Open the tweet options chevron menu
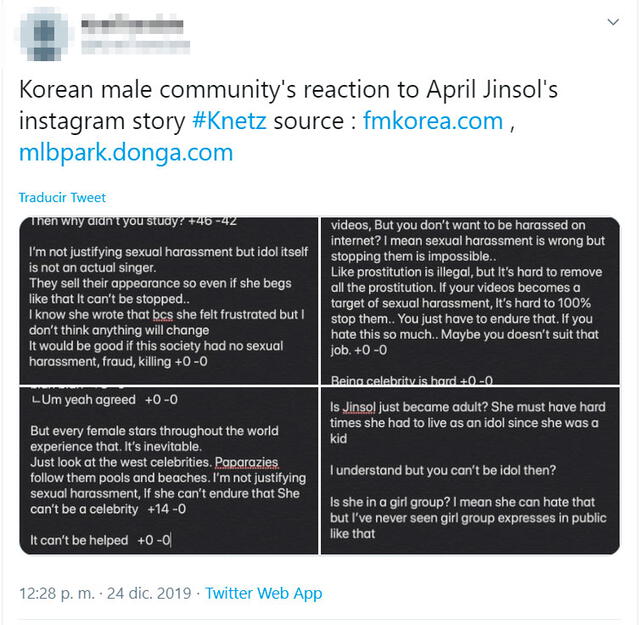Screen dimensions: 640x625 pyautogui.click(x=612, y=22)
